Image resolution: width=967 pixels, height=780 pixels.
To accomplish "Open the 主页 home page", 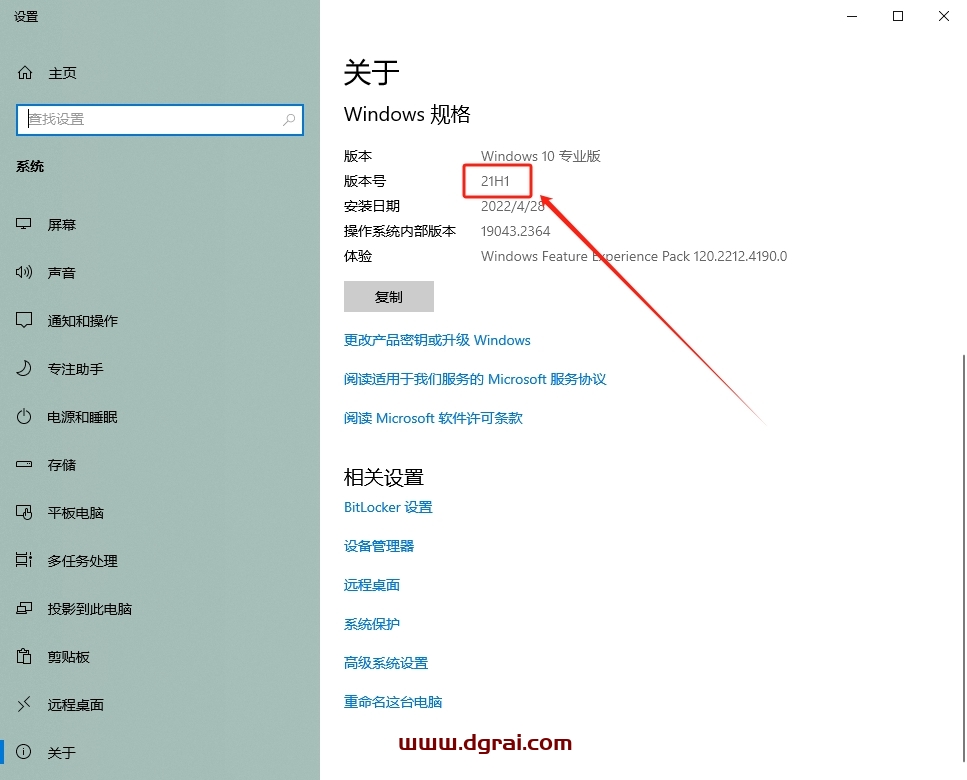I will click(x=62, y=73).
